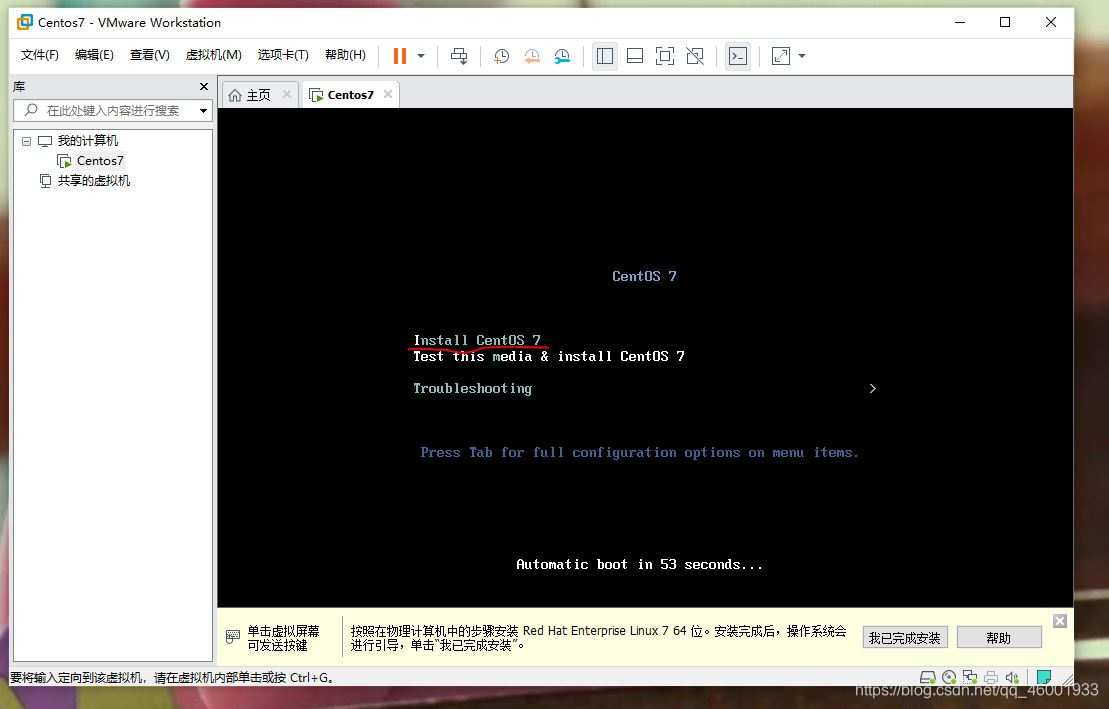The width and height of the screenshot is (1109, 709).
Task: Focus the library search field
Action: 113,110
